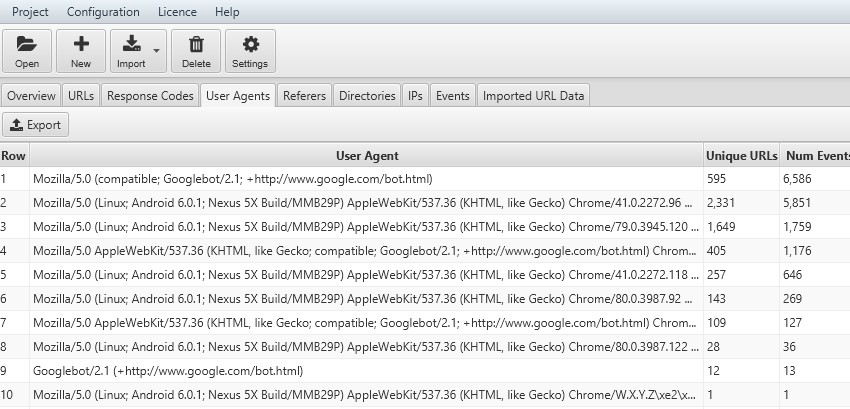Select the User Agents tab

pyautogui.click(x=238, y=95)
